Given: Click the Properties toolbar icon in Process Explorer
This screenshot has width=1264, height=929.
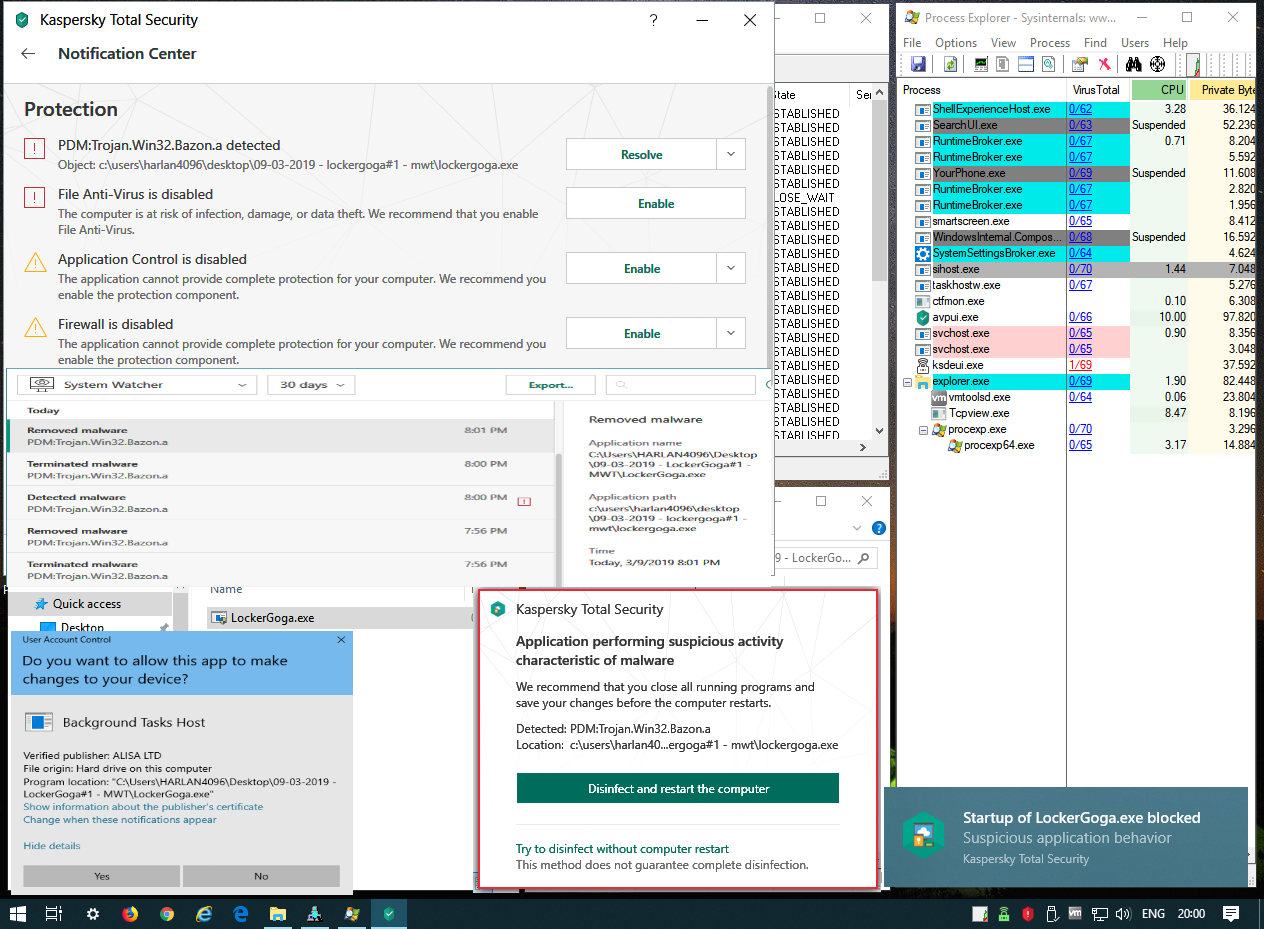Looking at the screenshot, I should tap(1079, 64).
